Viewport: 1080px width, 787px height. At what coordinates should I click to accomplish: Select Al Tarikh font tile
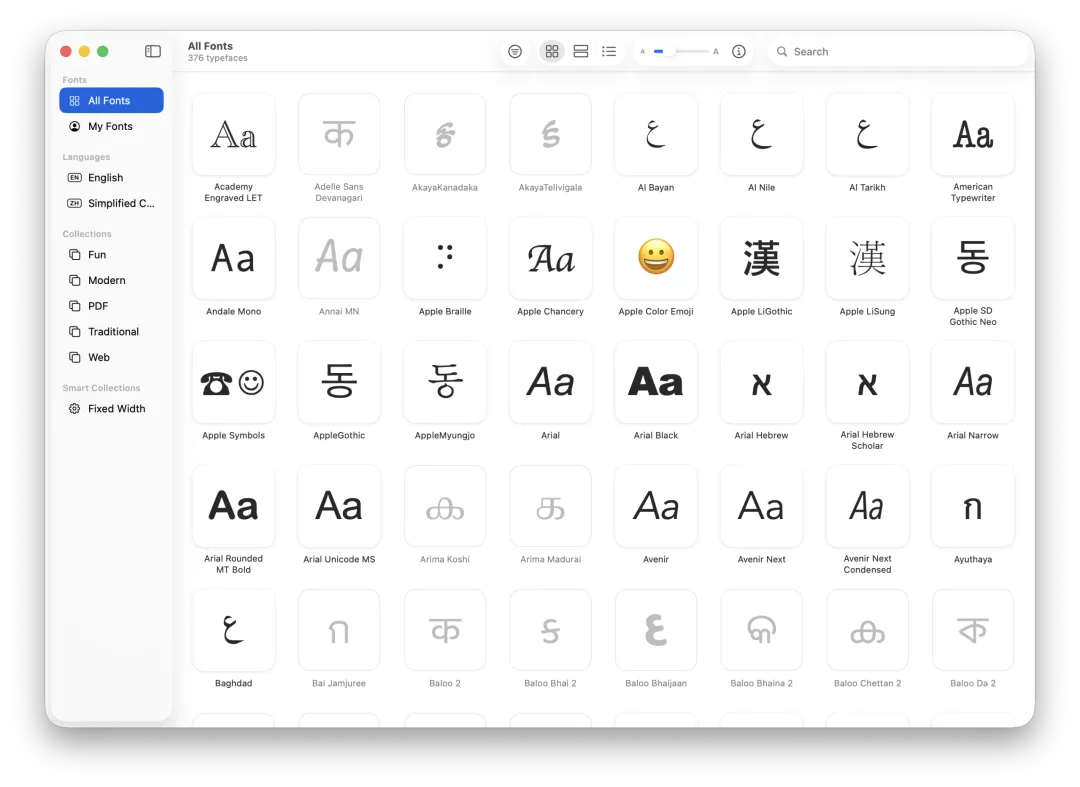[x=867, y=135]
